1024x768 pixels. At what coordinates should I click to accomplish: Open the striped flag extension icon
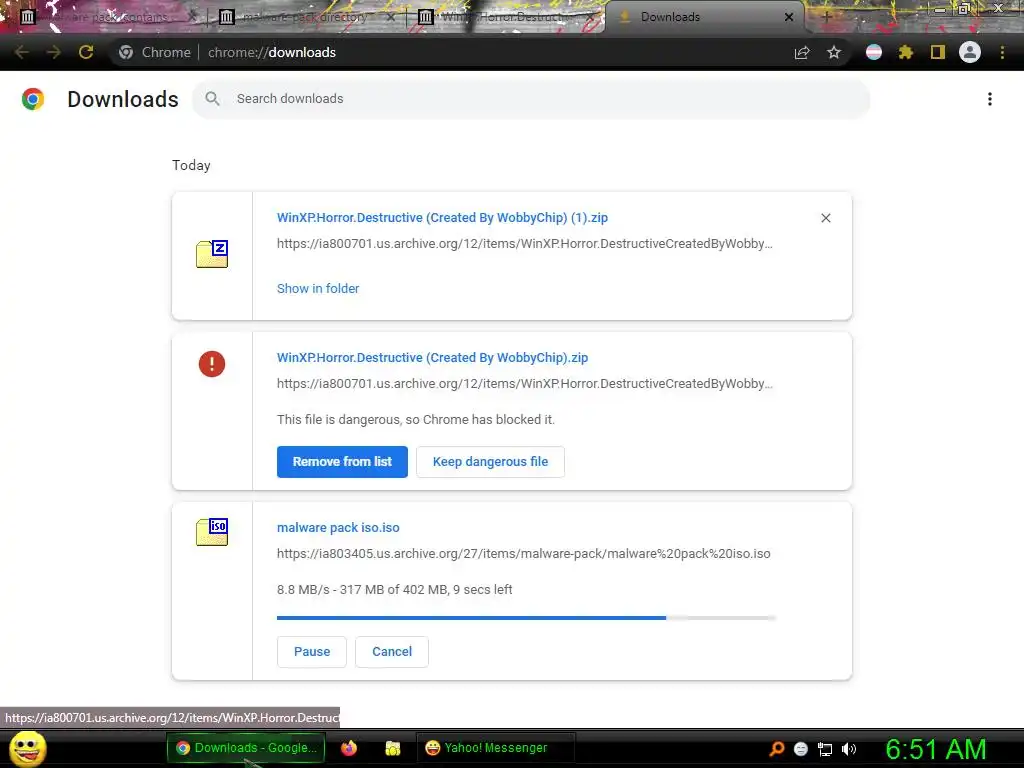874,52
